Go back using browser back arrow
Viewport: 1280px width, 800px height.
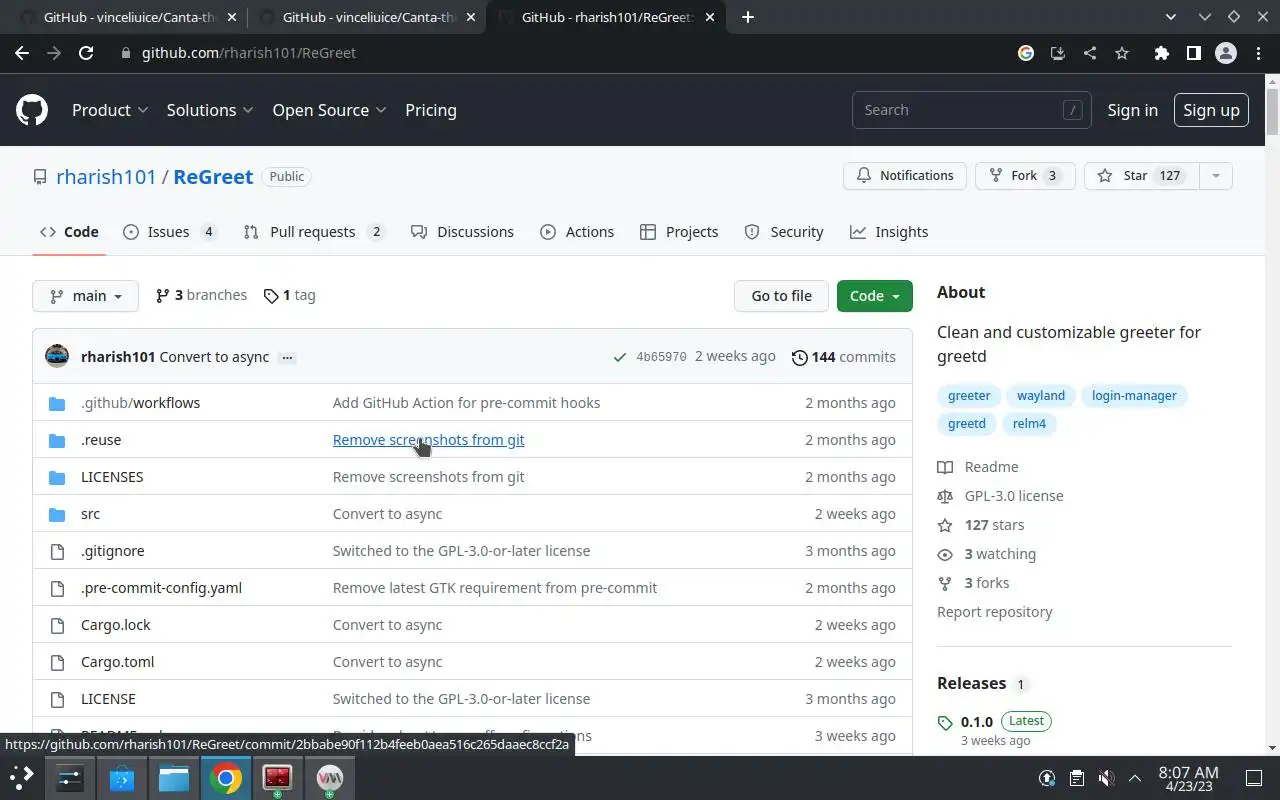tap(22, 53)
